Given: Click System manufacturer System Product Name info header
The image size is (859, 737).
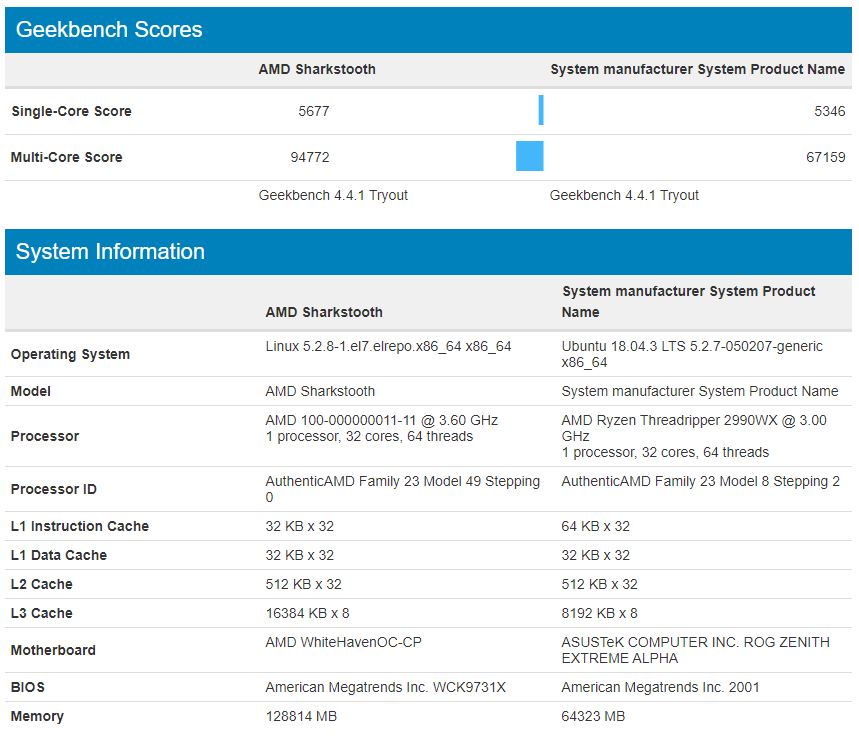Looking at the screenshot, I should pyautogui.click(x=689, y=301).
